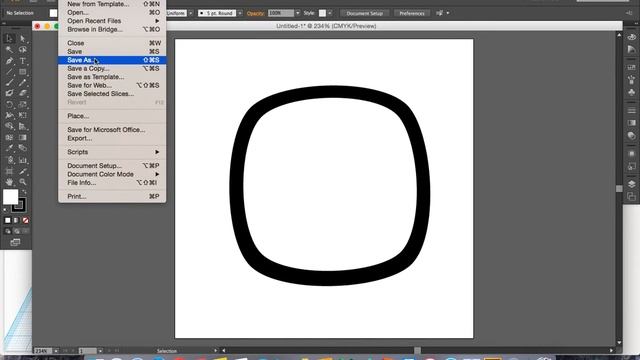The image size is (640, 360).
Task: Expand the Document Color Mode submenu
Action: click(x=112, y=174)
